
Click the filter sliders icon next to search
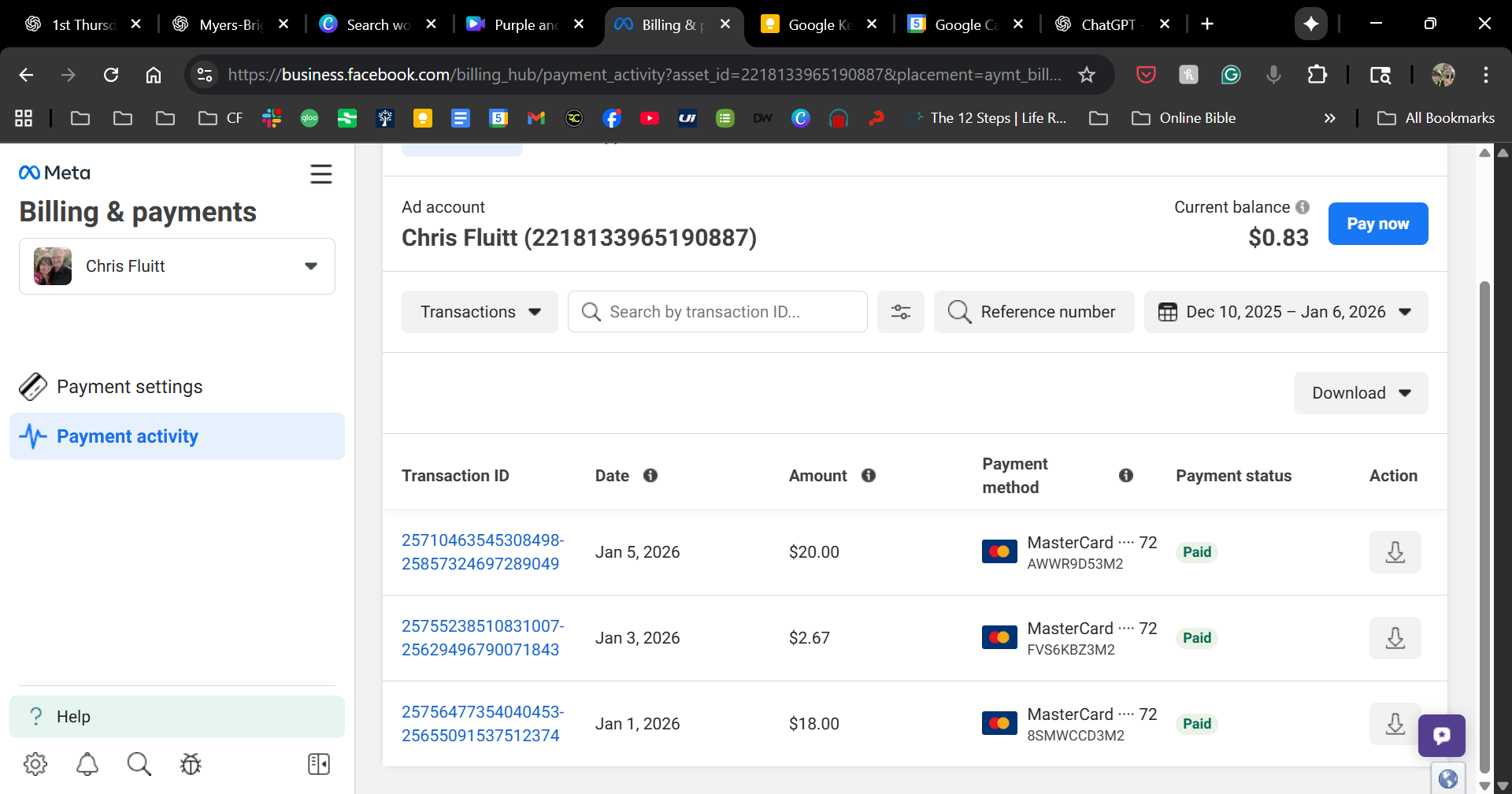click(900, 312)
